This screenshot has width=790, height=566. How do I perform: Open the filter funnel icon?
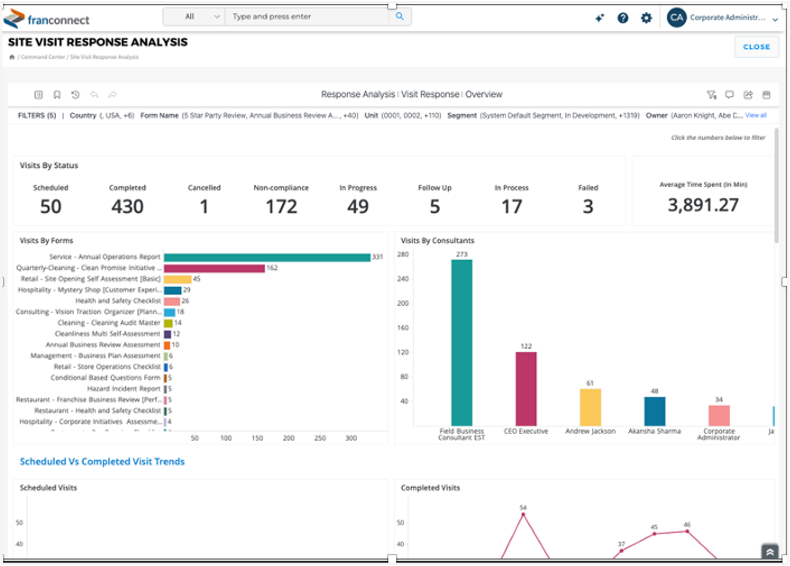[x=711, y=95]
